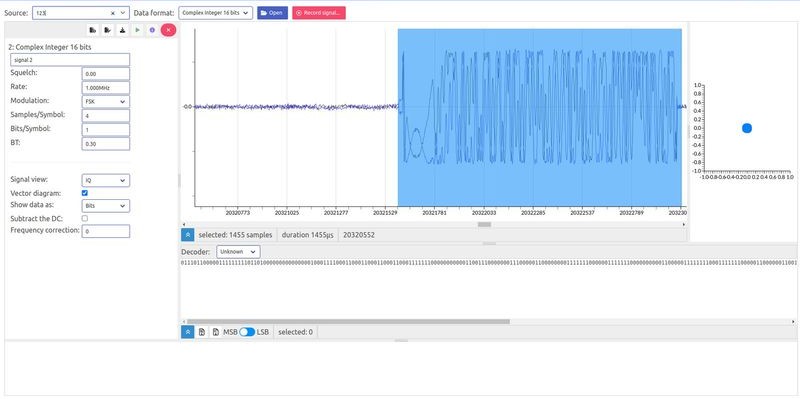This screenshot has width=800, height=399.
Task: Toggle the Vector diagram checkbox
Action: (x=85, y=193)
